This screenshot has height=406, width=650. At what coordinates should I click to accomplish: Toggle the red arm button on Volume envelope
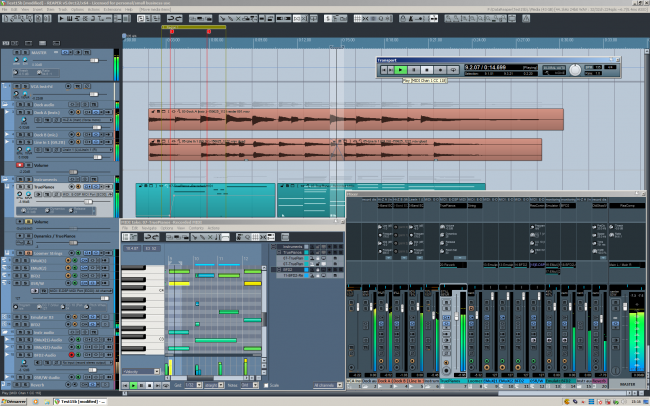tap(19, 165)
